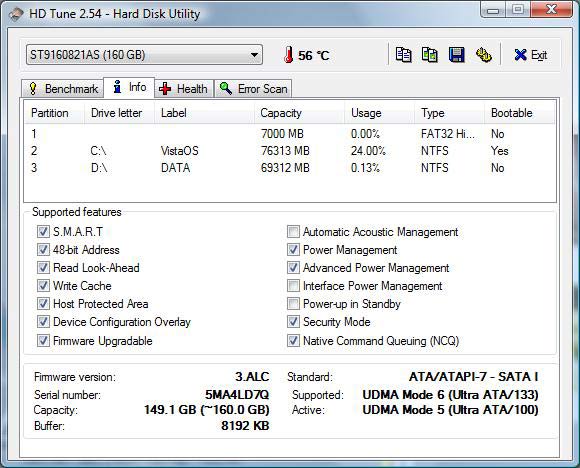Click the Partition column header
The height and width of the screenshot is (468, 580).
[x=55, y=113]
